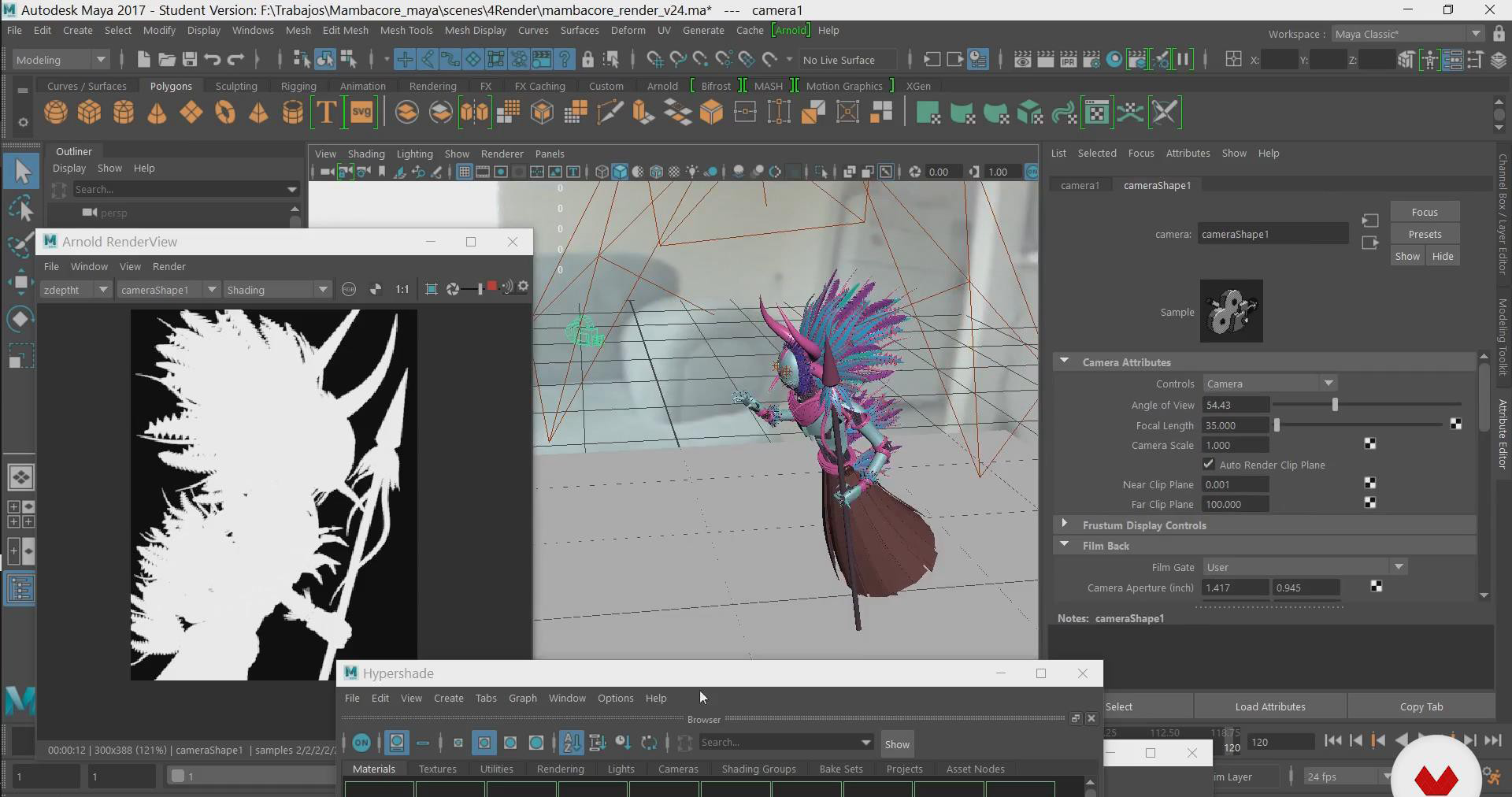The image size is (1512, 797).
Task: Click the Open Scene folder icon
Action: [166, 59]
